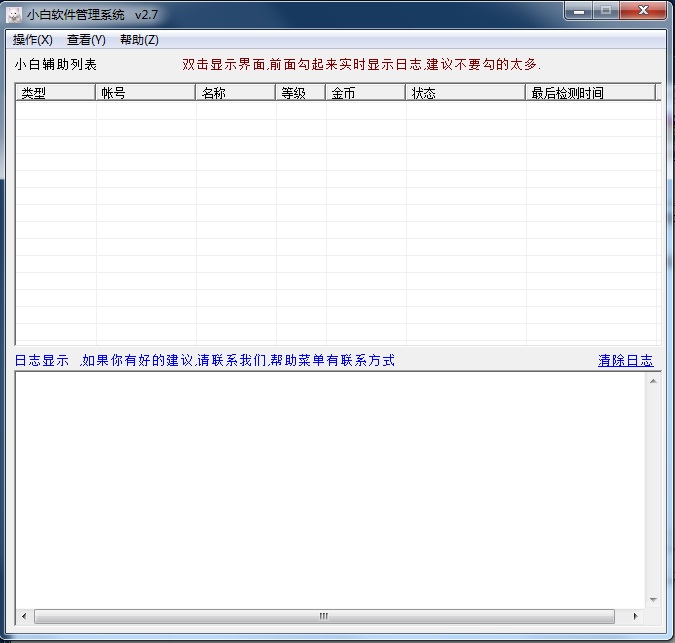The width and height of the screenshot is (675, 643).
Task: Maximize the 小白软件管理系统 window
Action: 606,12
